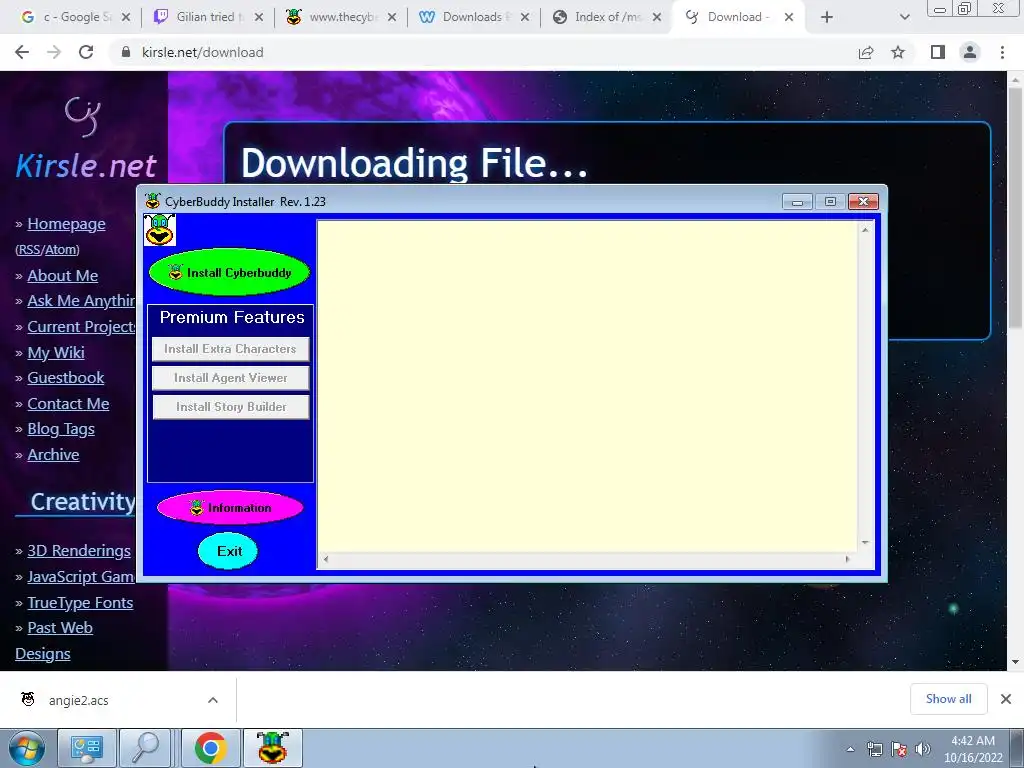This screenshot has height=768, width=1024.
Task: Open the JavaScript Games link
Action: click(81, 577)
